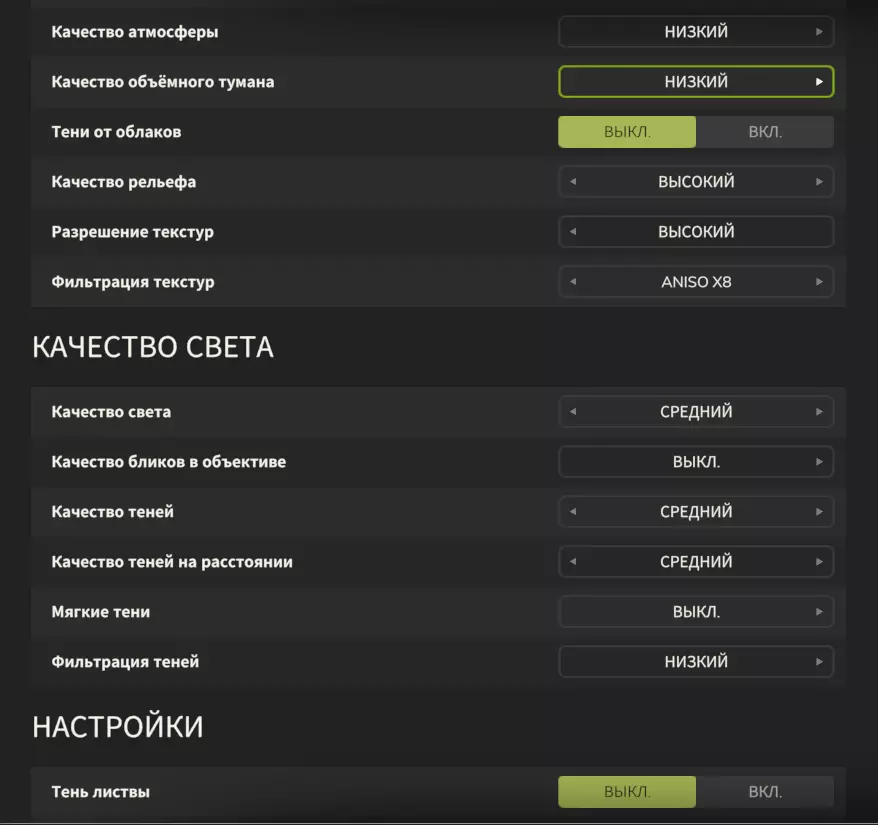Click right arrow for Качество рельефа
Image resolution: width=878 pixels, height=825 pixels.
[x=819, y=182]
